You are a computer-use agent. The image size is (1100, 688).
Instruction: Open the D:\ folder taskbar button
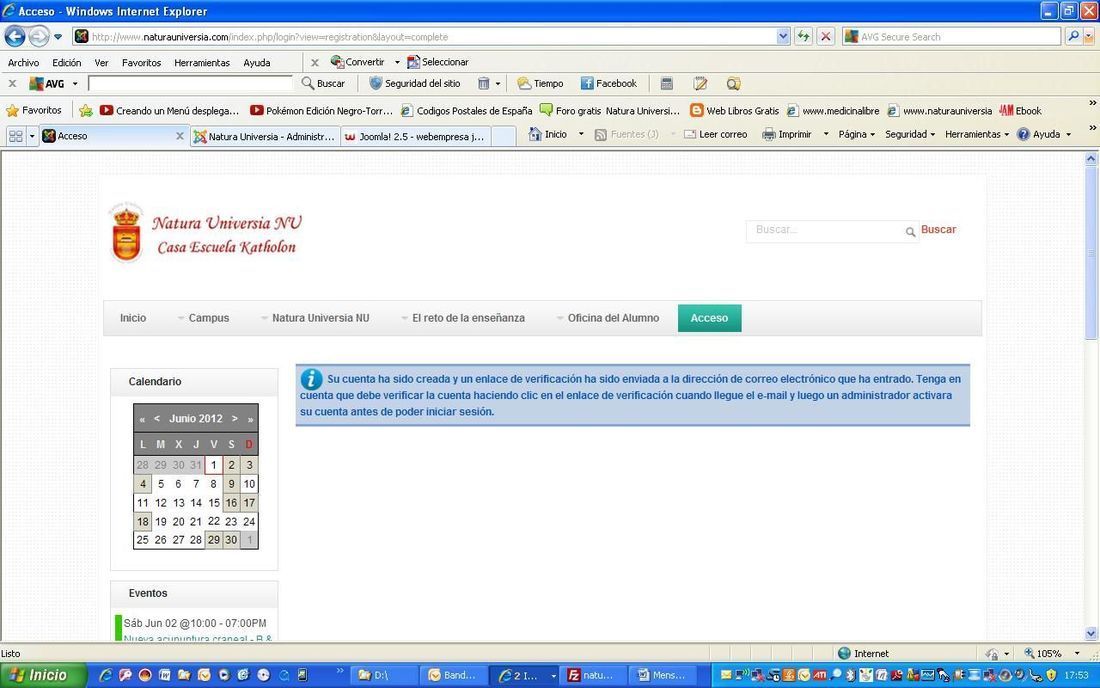(x=384, y=675)
